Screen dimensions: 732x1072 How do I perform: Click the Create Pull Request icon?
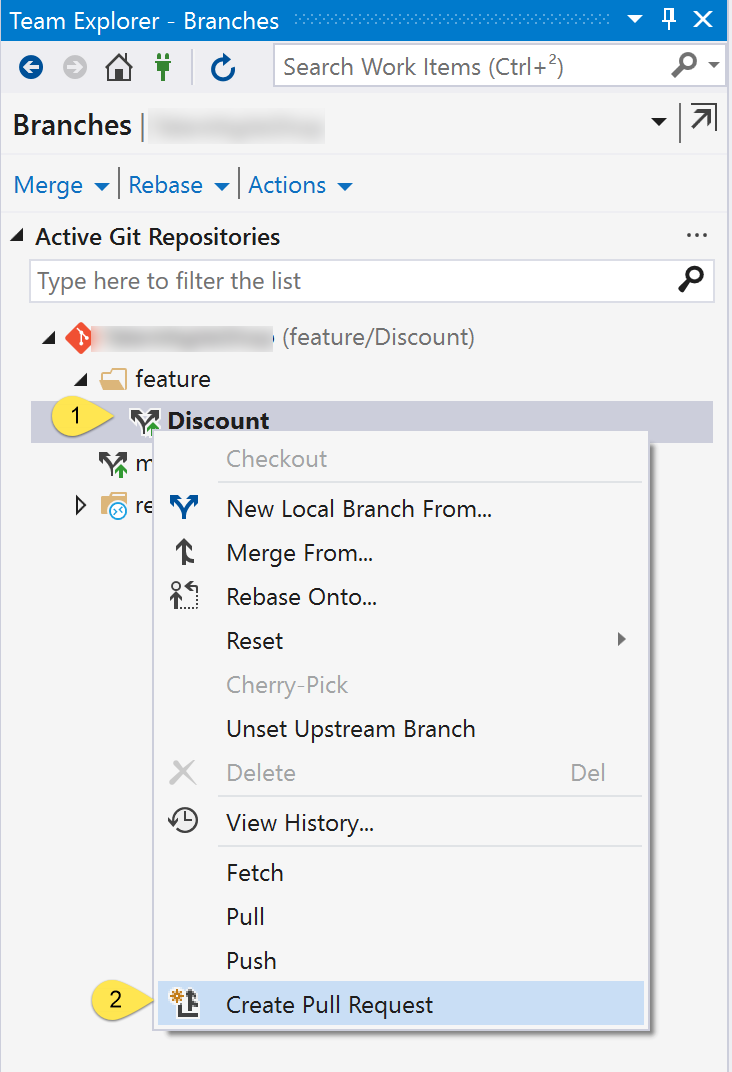185,1004
